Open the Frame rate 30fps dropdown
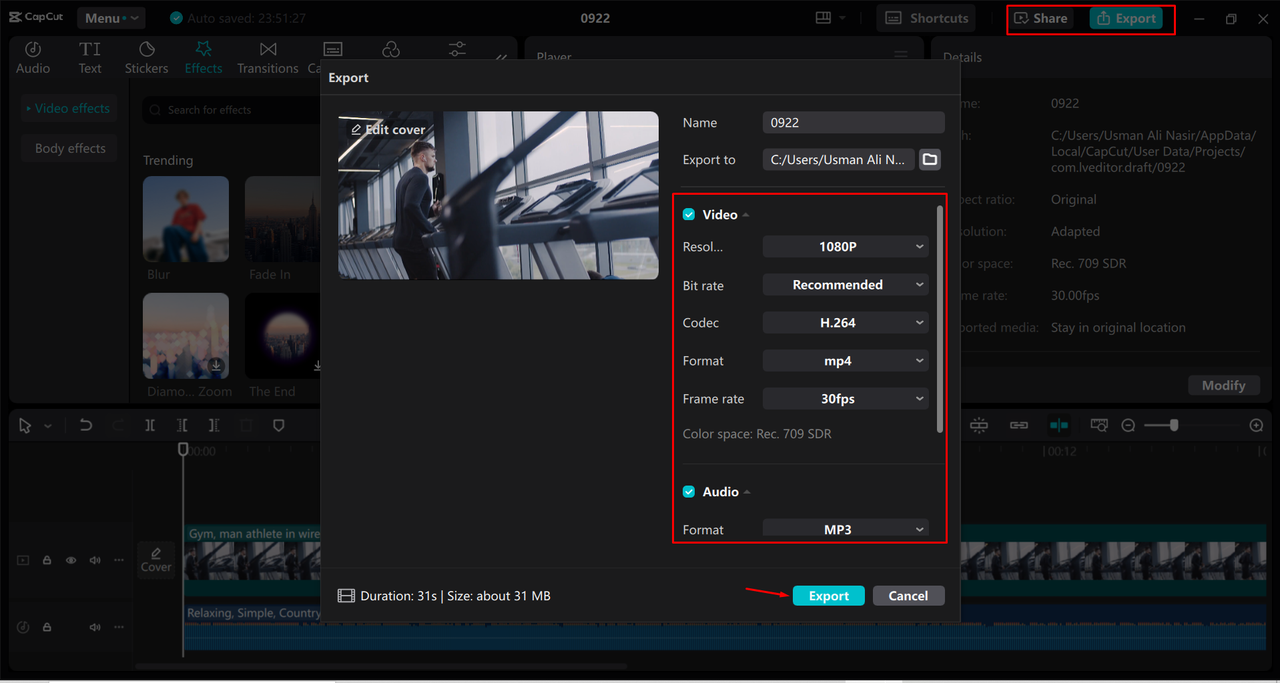 pyautogui.click(x=845, y=398)
